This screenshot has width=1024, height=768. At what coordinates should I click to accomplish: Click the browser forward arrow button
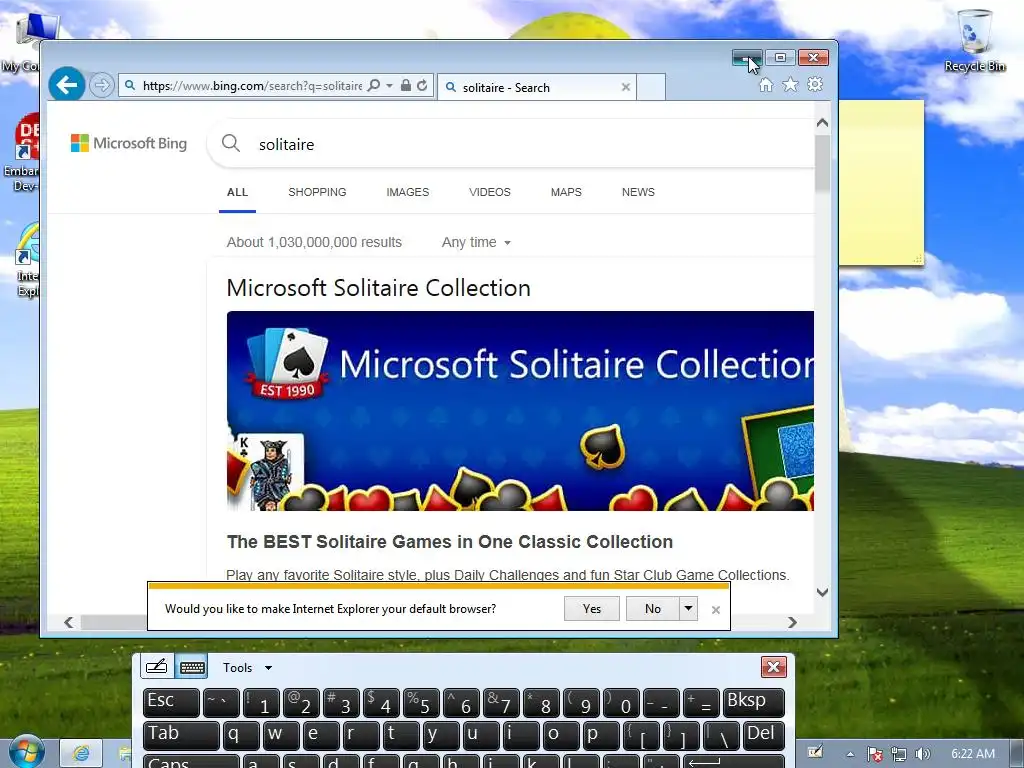point(101,85)
